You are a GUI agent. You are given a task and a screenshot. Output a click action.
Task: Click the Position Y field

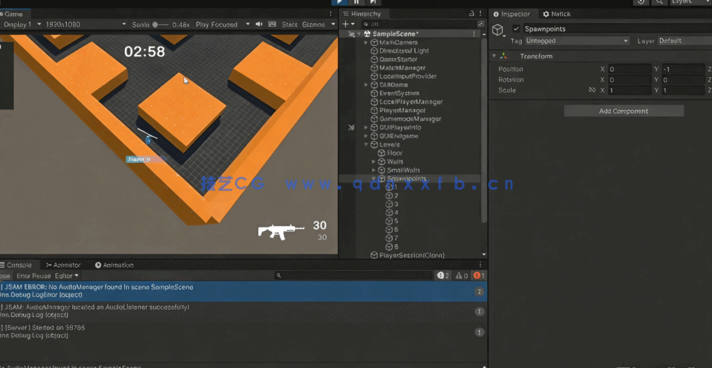683,69
